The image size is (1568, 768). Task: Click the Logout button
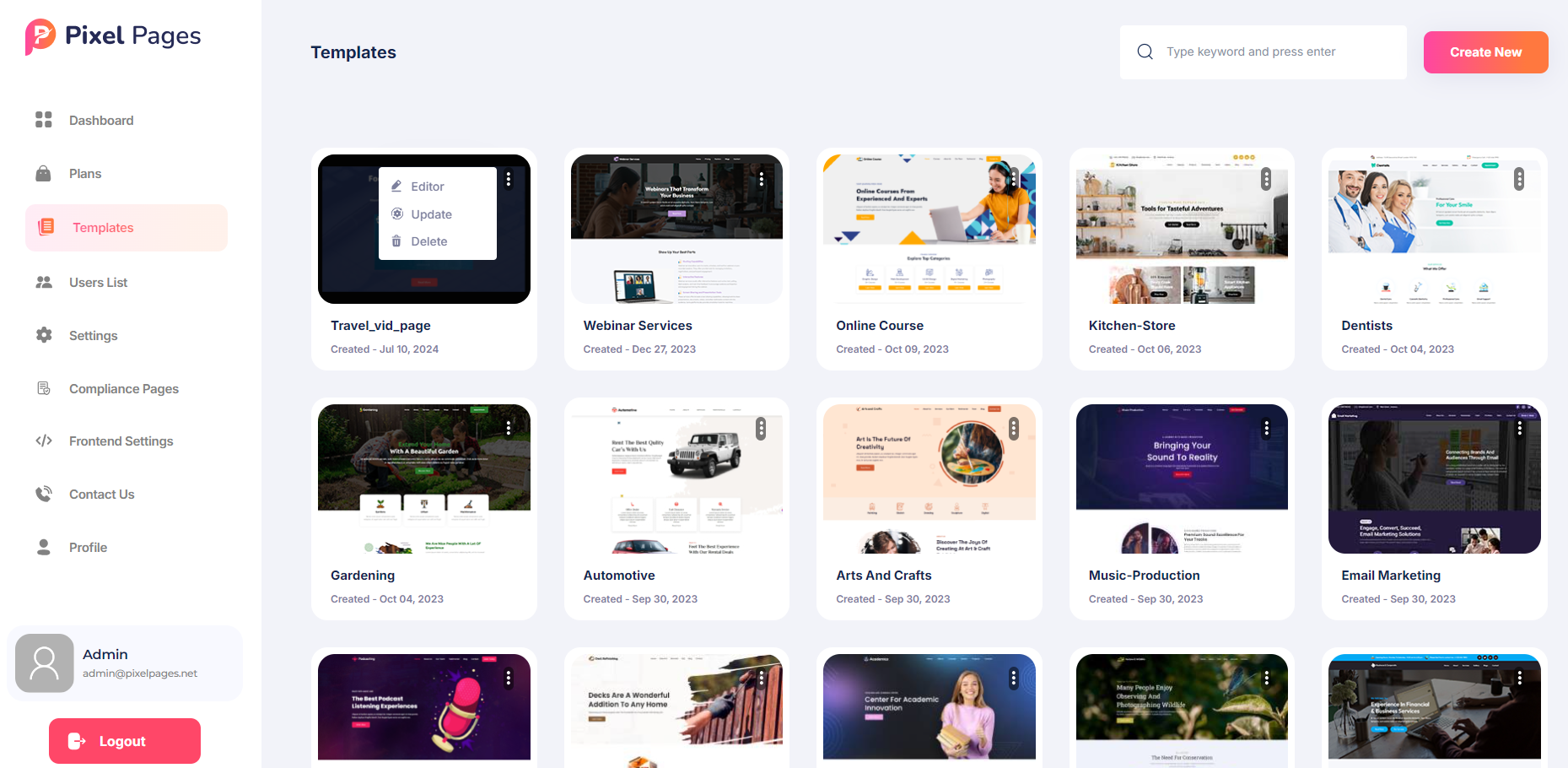[125, 741]
